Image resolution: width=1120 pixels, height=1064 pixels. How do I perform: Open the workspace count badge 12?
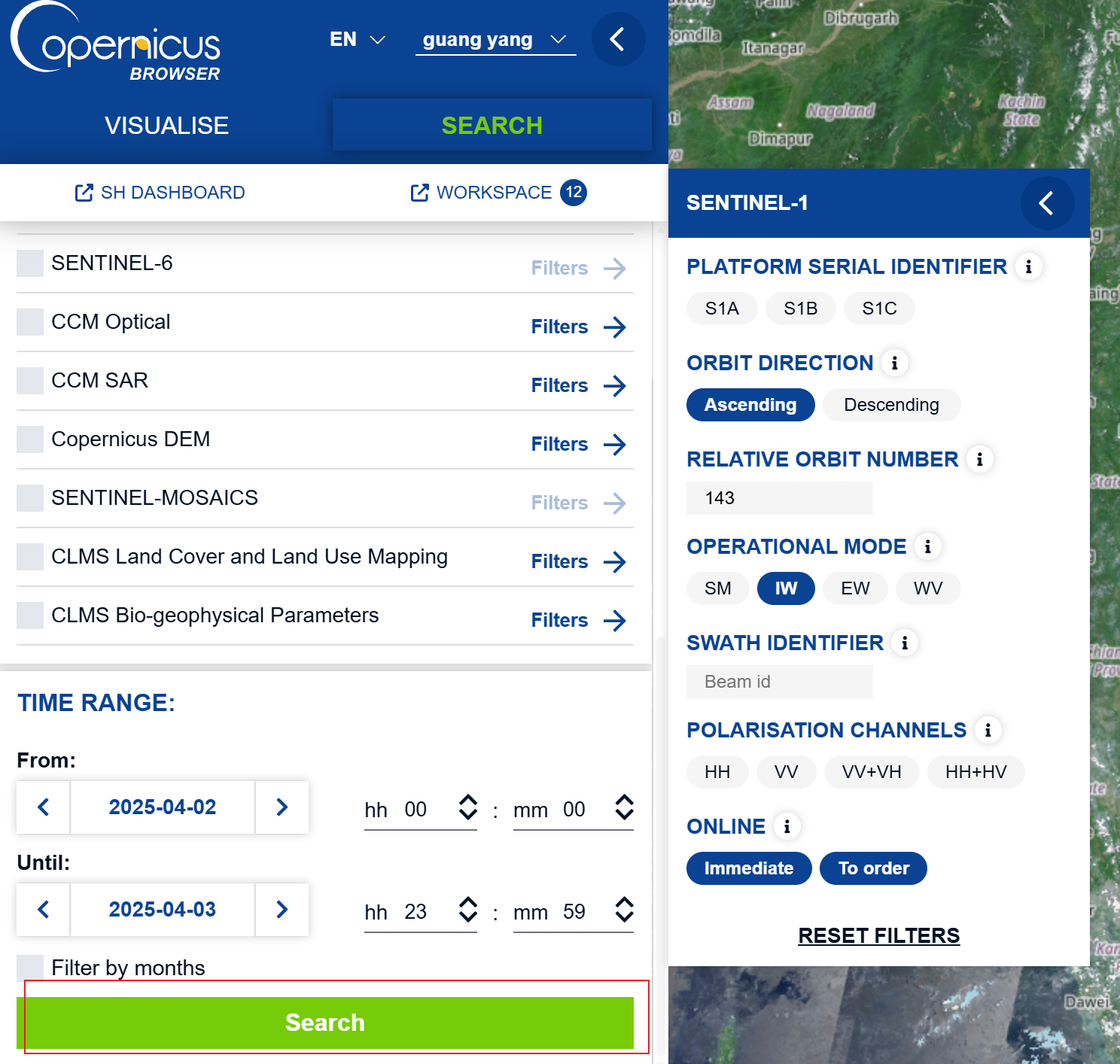(574, 192)
